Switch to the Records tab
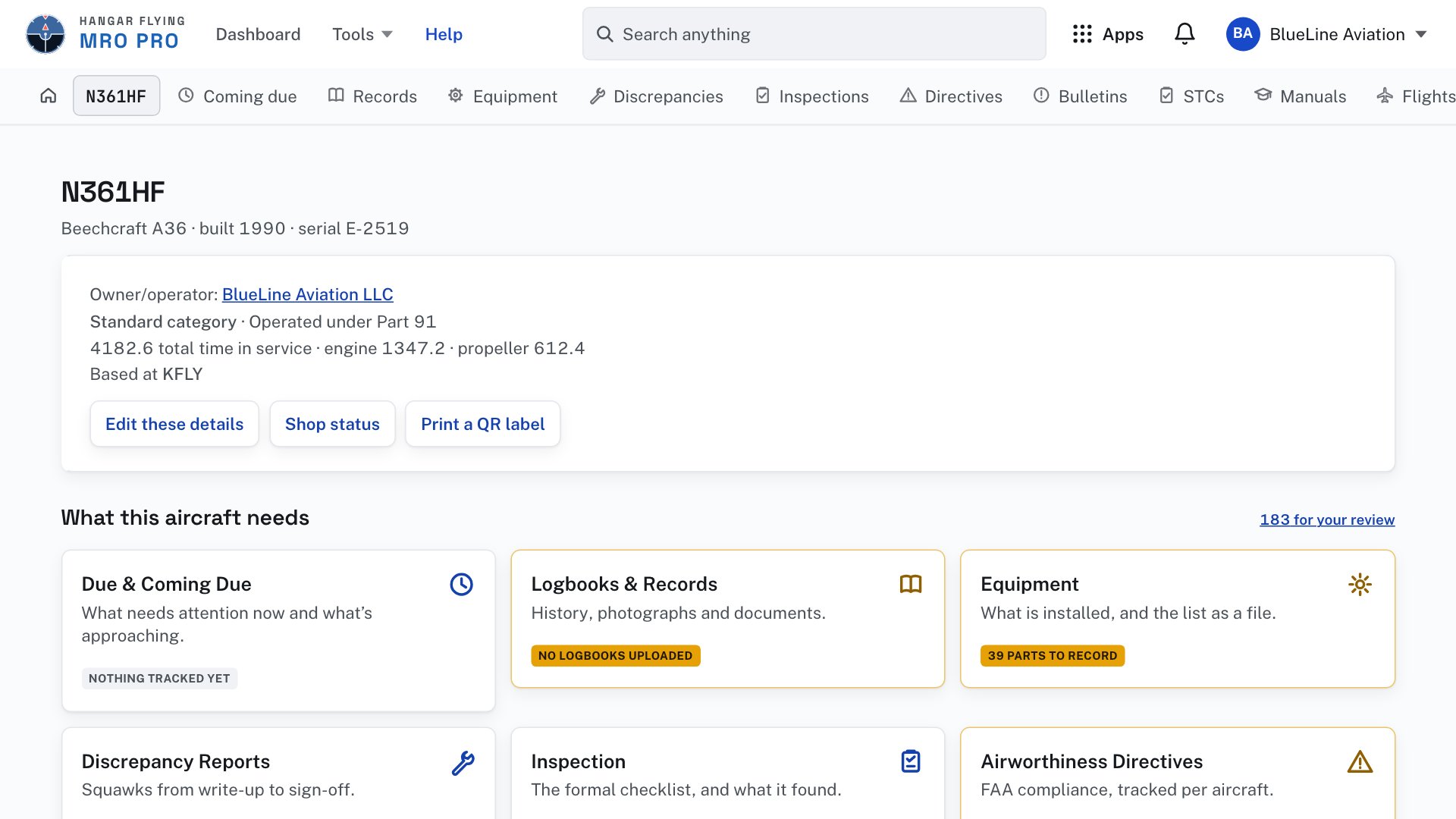The width and height of the screenshot is (1456, 819). [x=372, y=96]
